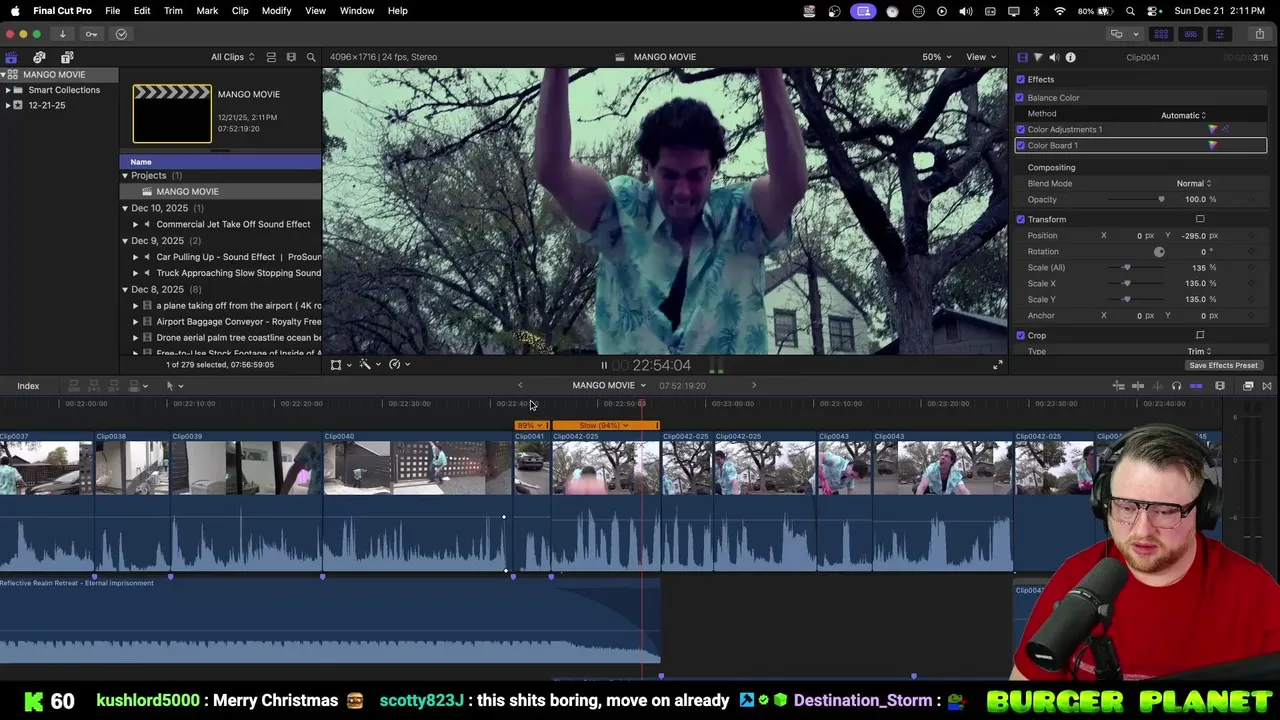
Task: Collapse the Dec 10, 2025 group
Action: [125, 208]
